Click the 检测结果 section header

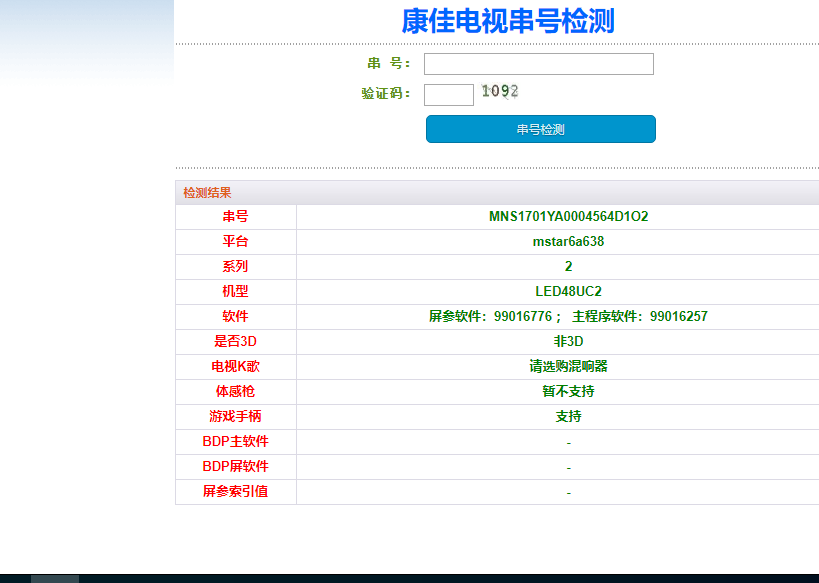(207, 193)
